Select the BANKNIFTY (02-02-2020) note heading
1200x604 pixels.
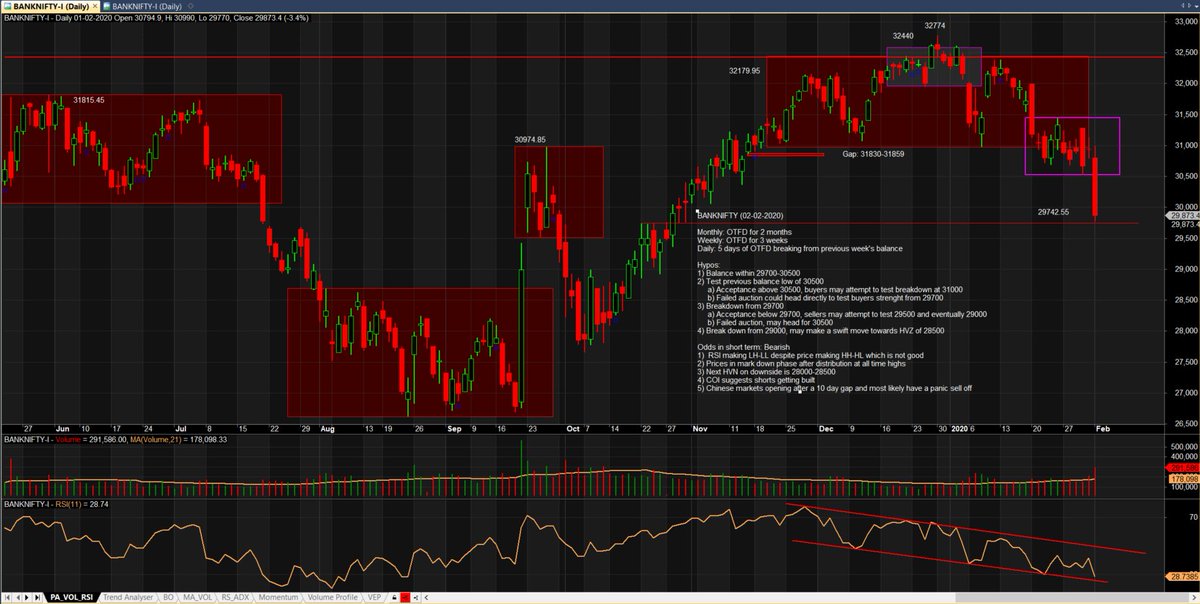coord(740,216)
